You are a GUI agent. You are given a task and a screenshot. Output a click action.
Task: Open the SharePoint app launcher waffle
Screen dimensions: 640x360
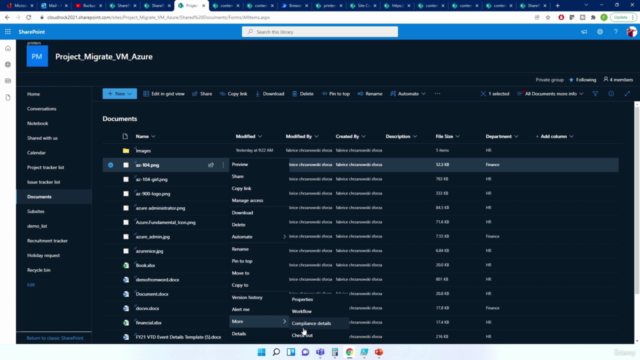[x=8, y=32]
